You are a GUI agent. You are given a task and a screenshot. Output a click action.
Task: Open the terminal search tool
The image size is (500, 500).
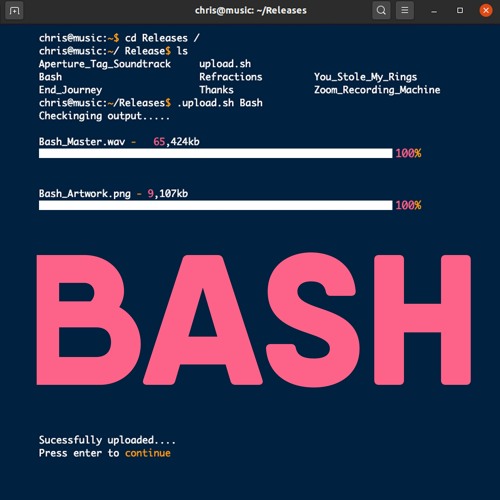coord(381,11)
